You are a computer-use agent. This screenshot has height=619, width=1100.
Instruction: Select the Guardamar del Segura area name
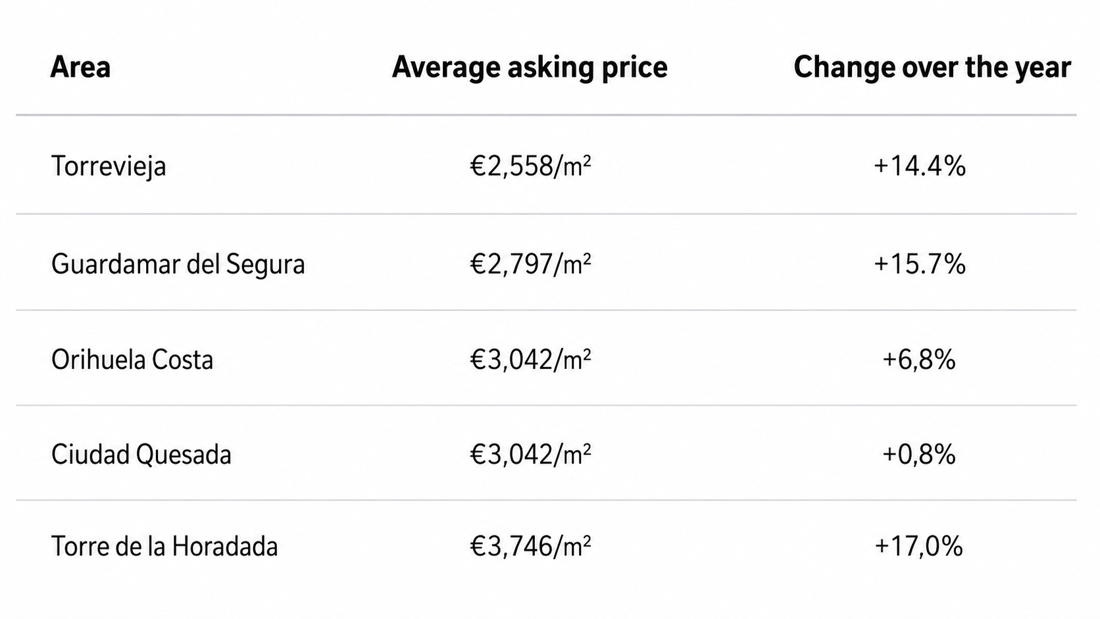(x=178, y=265)
